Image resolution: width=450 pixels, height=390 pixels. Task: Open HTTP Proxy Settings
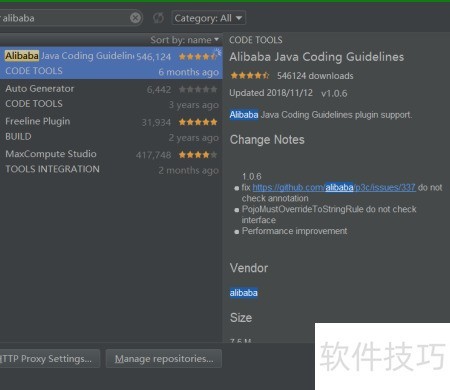click(50, 359)
